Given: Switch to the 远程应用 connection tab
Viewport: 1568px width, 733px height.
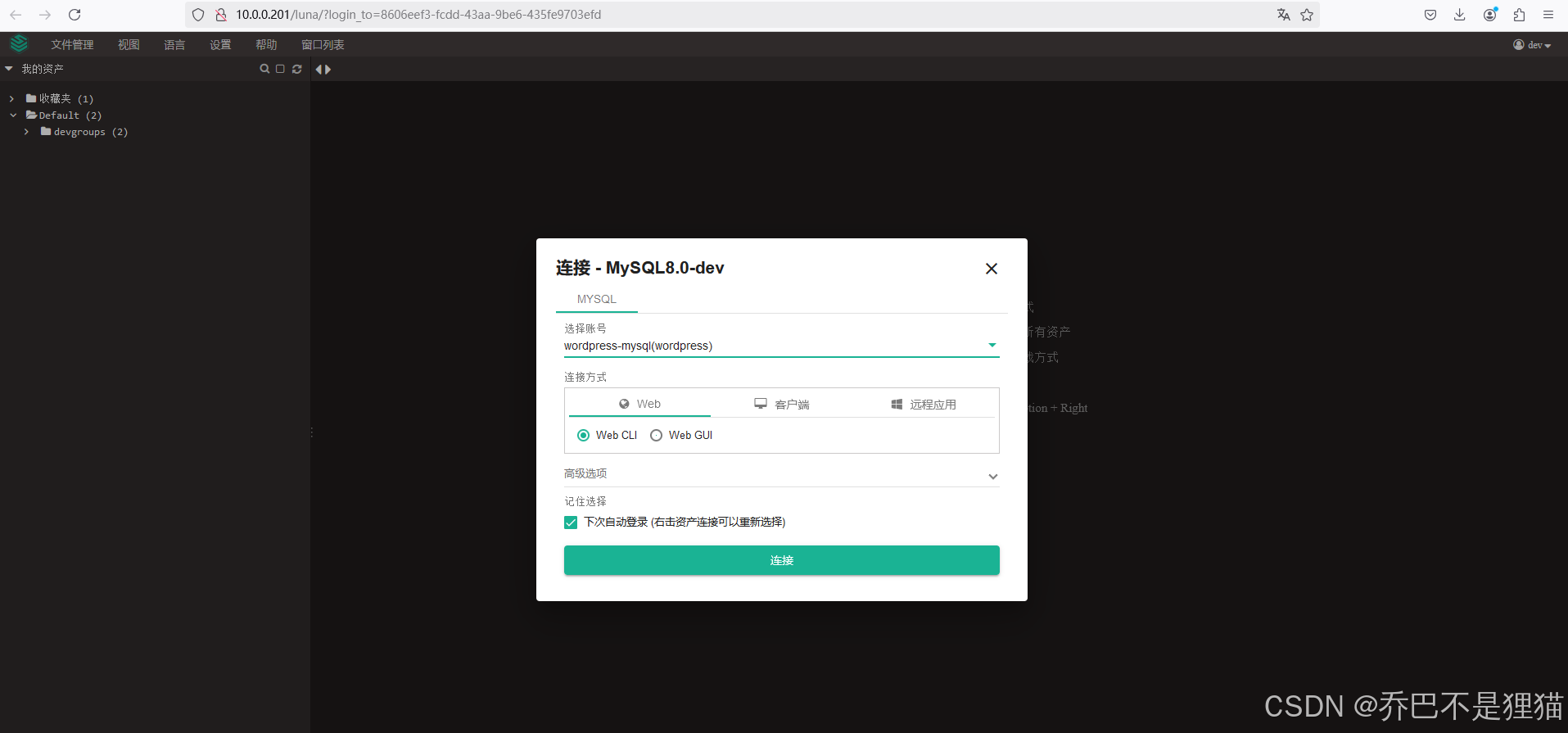Looking at the screenshot, I should (923, 404).
